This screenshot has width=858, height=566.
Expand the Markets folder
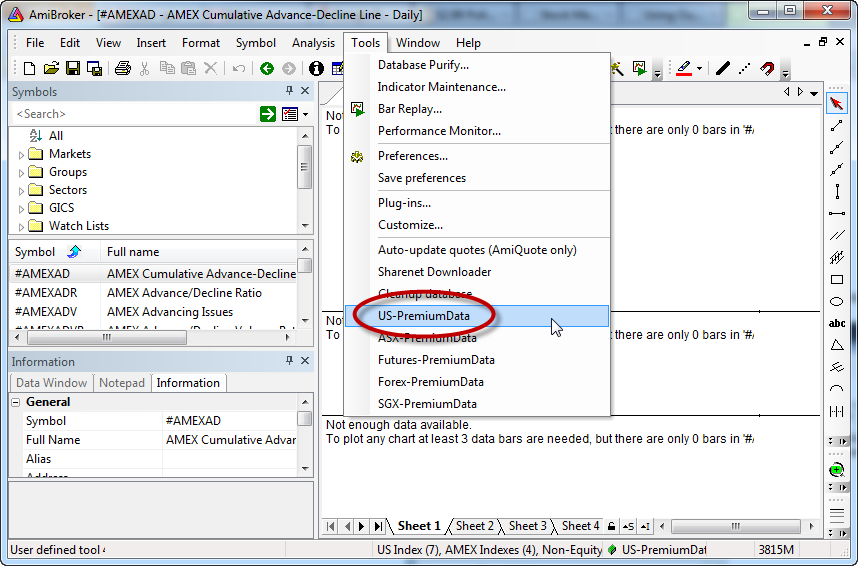(x=21, y=155)
